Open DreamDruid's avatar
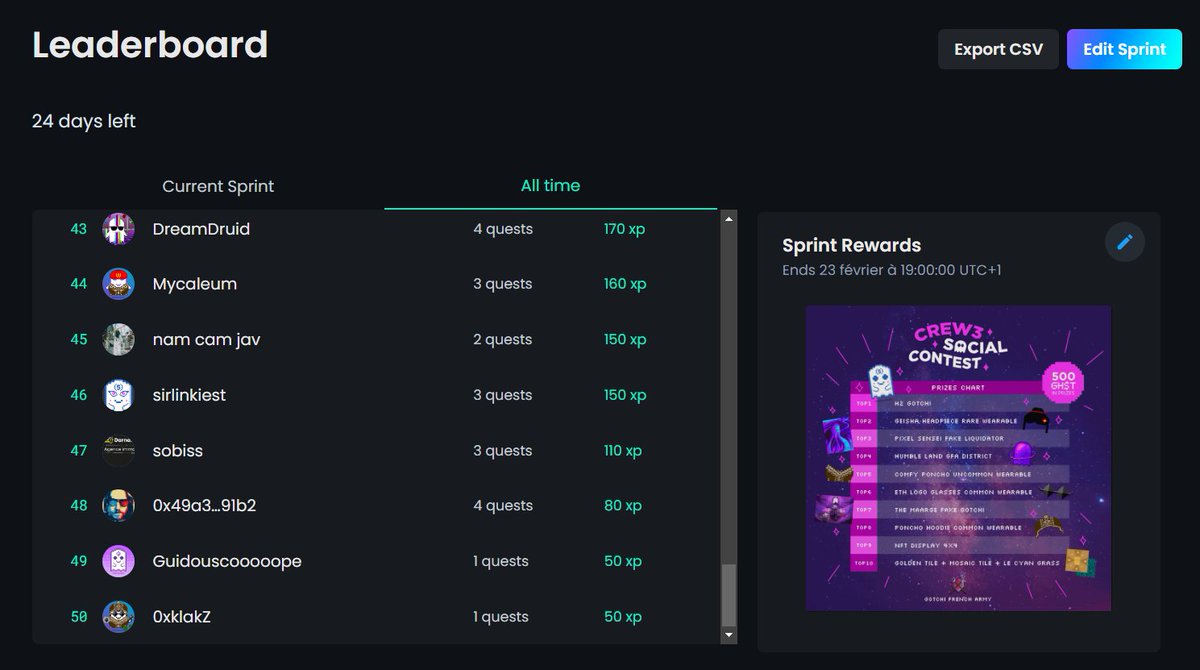Screen dimensions: 1200x670 [119, 229]
